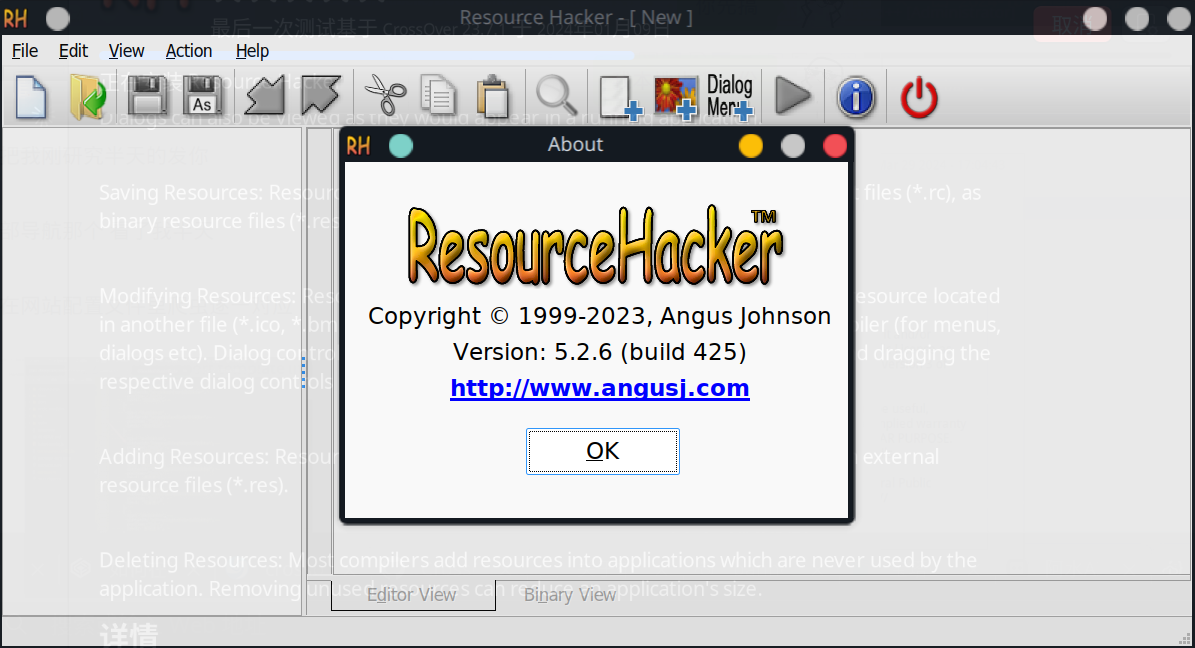Open the Help menu

click(252, 51)
